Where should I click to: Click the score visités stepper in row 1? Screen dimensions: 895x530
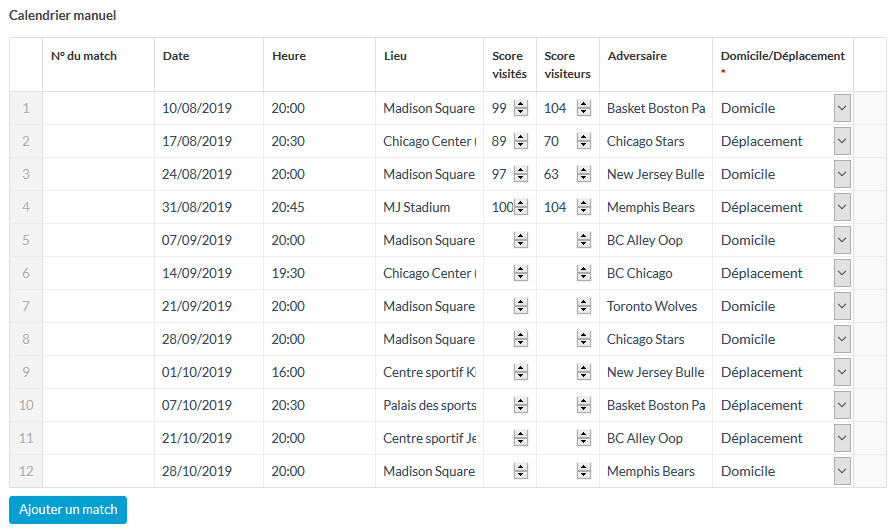click(x=521, y=108)
